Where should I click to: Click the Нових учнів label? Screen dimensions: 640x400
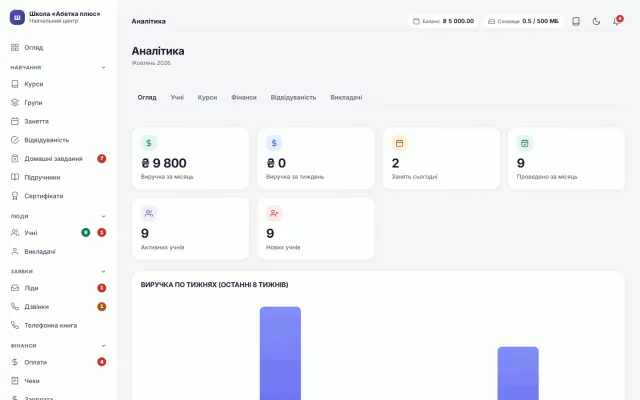283,247
